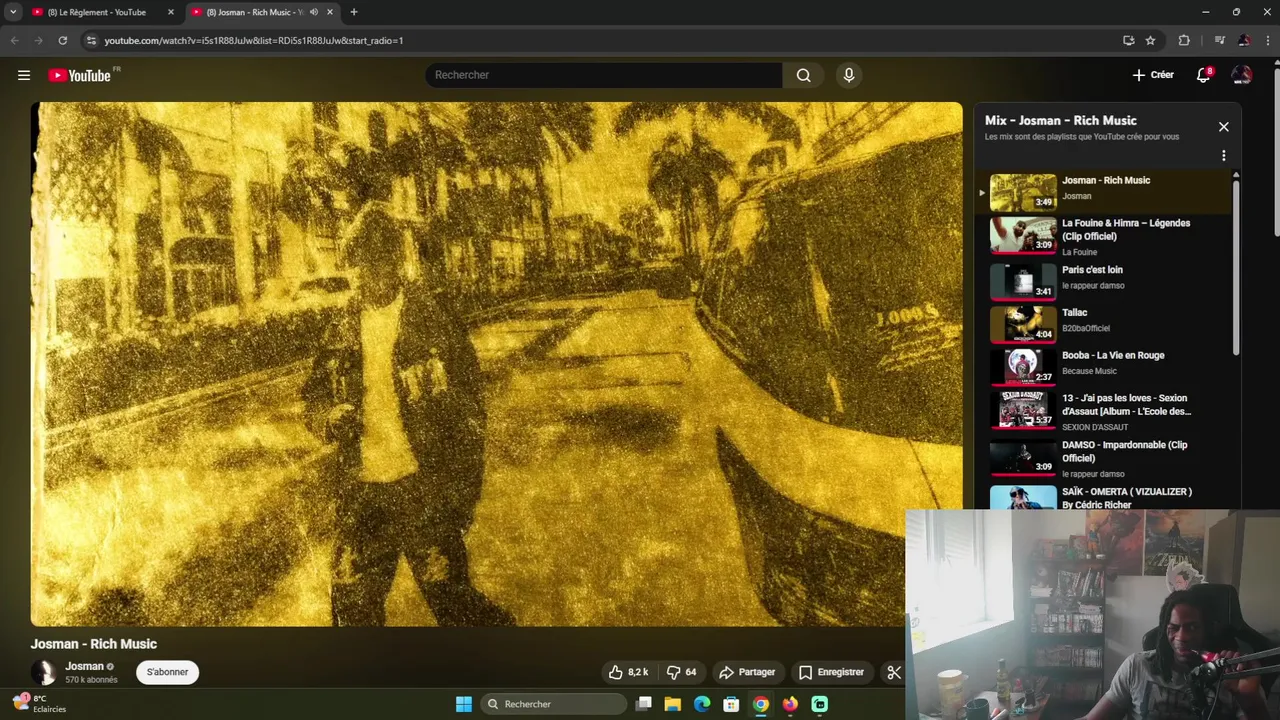Image resolution: width=1280 pixels, height=720 pixels.
Task: Play 13 - J'ai pas les loves
Action: pos(1105,410)
